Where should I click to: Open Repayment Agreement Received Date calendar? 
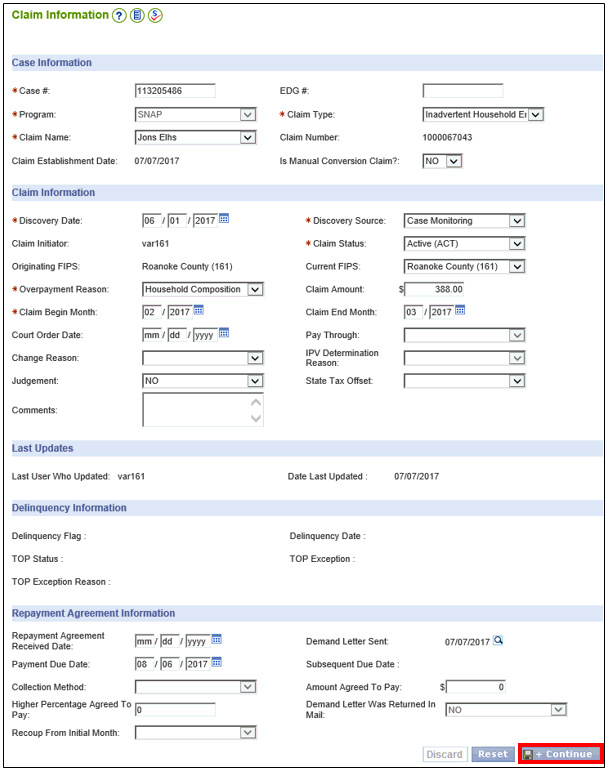tap(217, 639)
